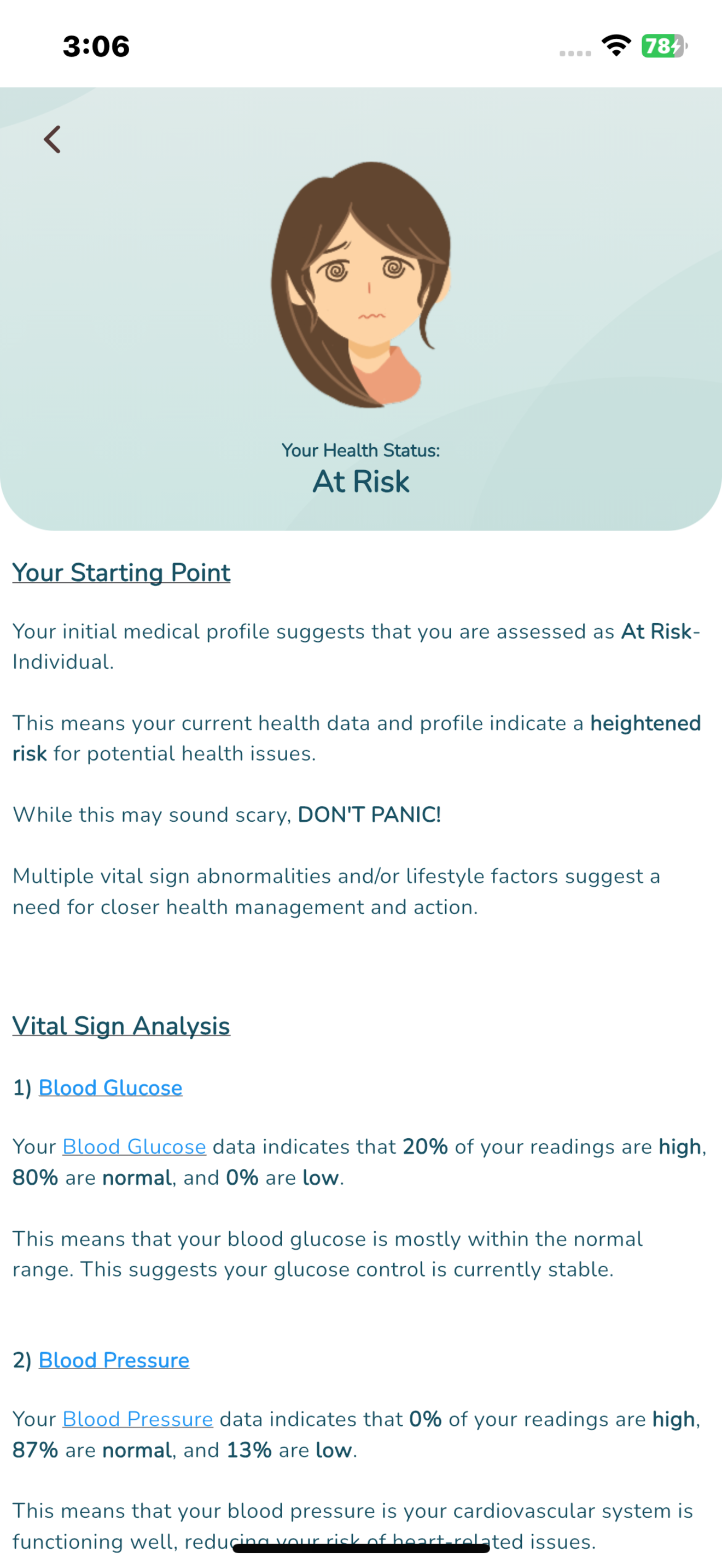
Task: Tap the bold 'heightened risk' phrase
Action: tap(645, 723)
